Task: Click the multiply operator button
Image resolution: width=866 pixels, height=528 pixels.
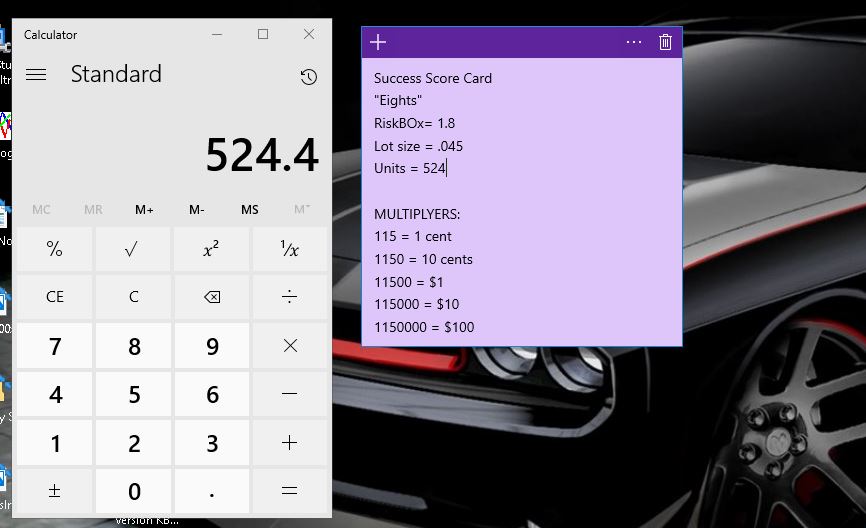Action: click(x=290, y=346)
